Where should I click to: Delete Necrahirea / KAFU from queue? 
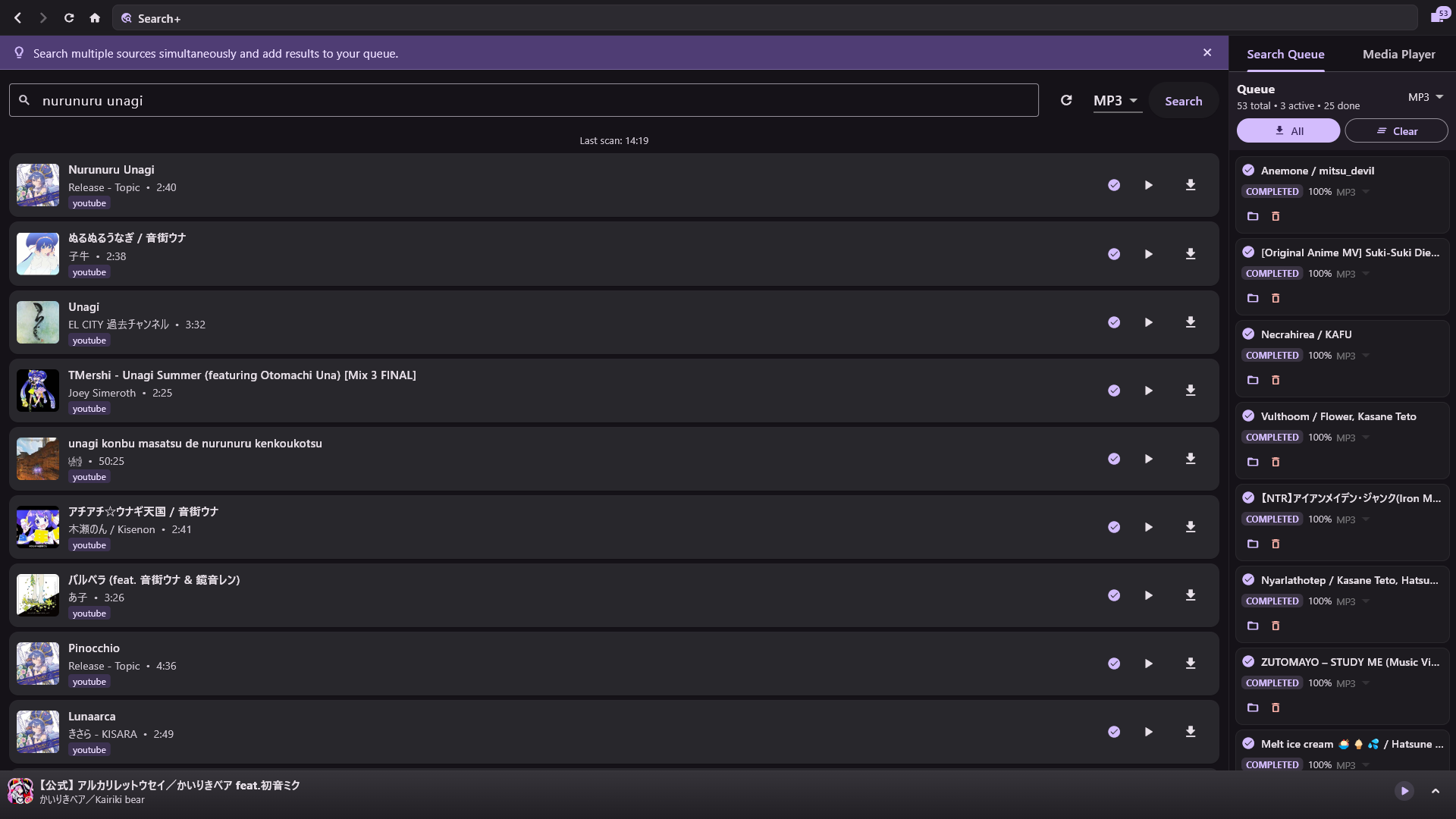1276,380
